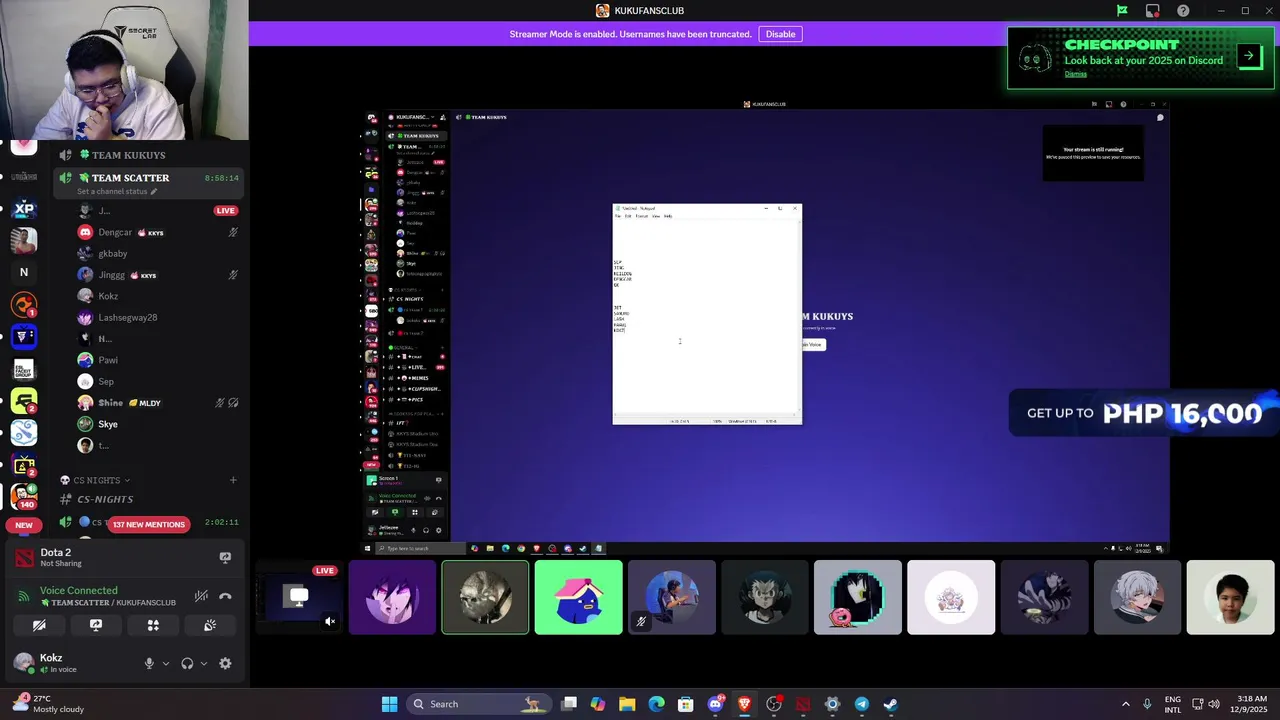Open File Explorer from taskbar
Screen dimensions: 1280x720
tap(627, 704)
